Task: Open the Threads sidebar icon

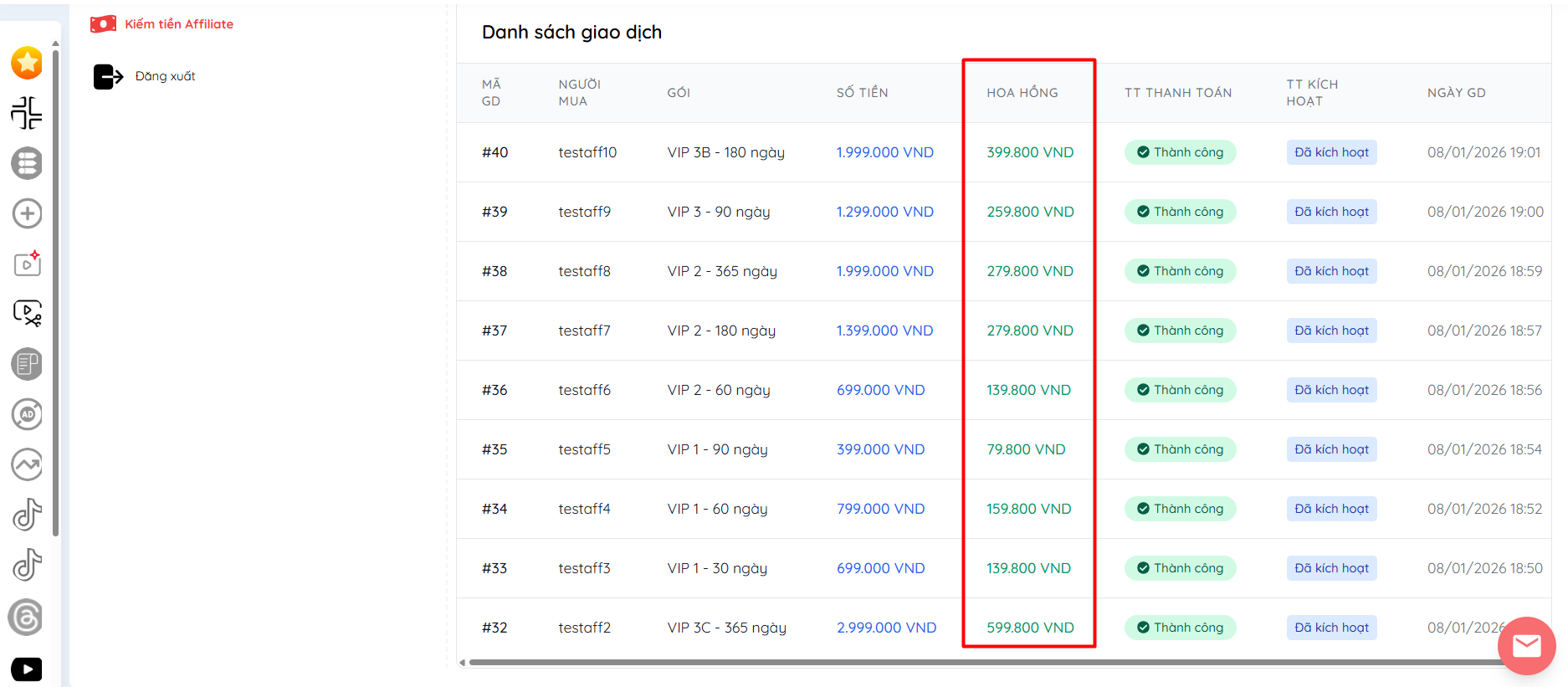Action: point(27,618)
